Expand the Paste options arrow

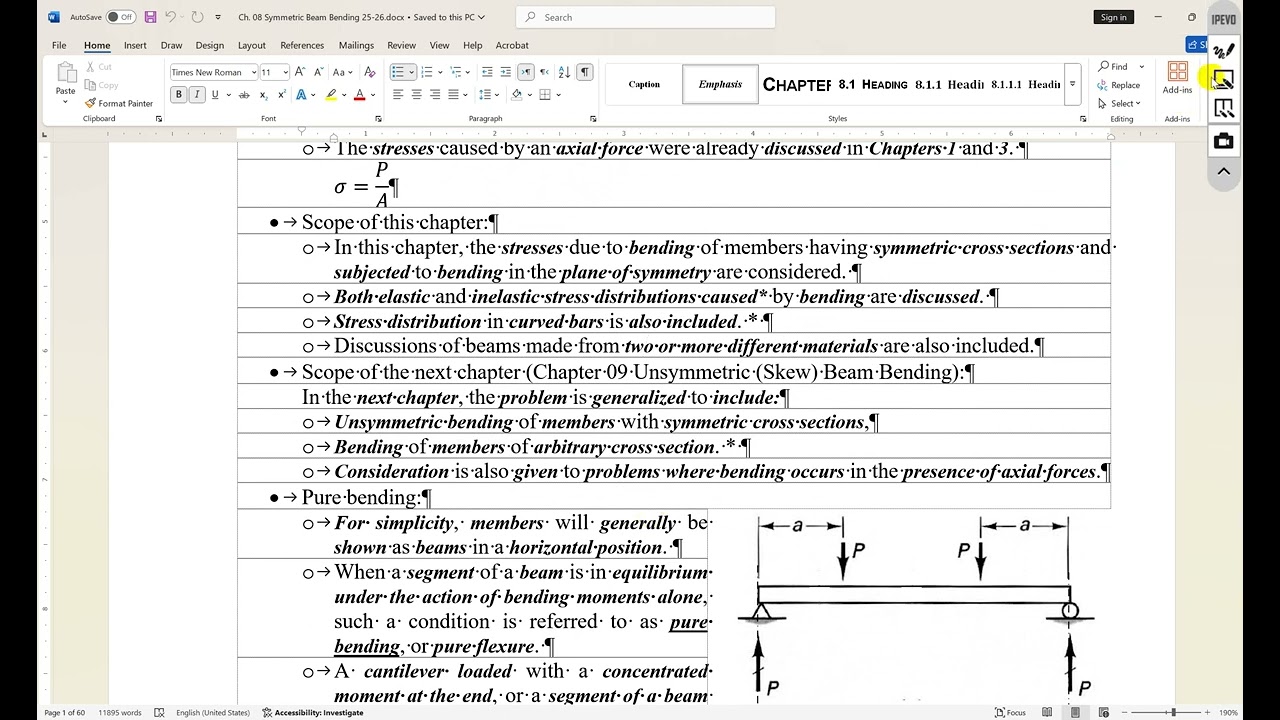(x=66, y=102)
